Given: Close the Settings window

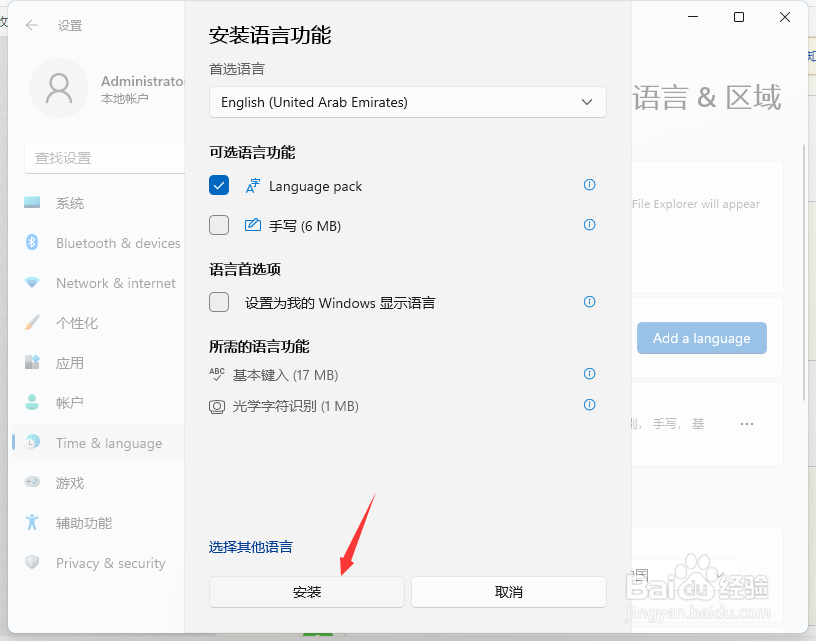Looking at the screenshot, I should [785, 17].
